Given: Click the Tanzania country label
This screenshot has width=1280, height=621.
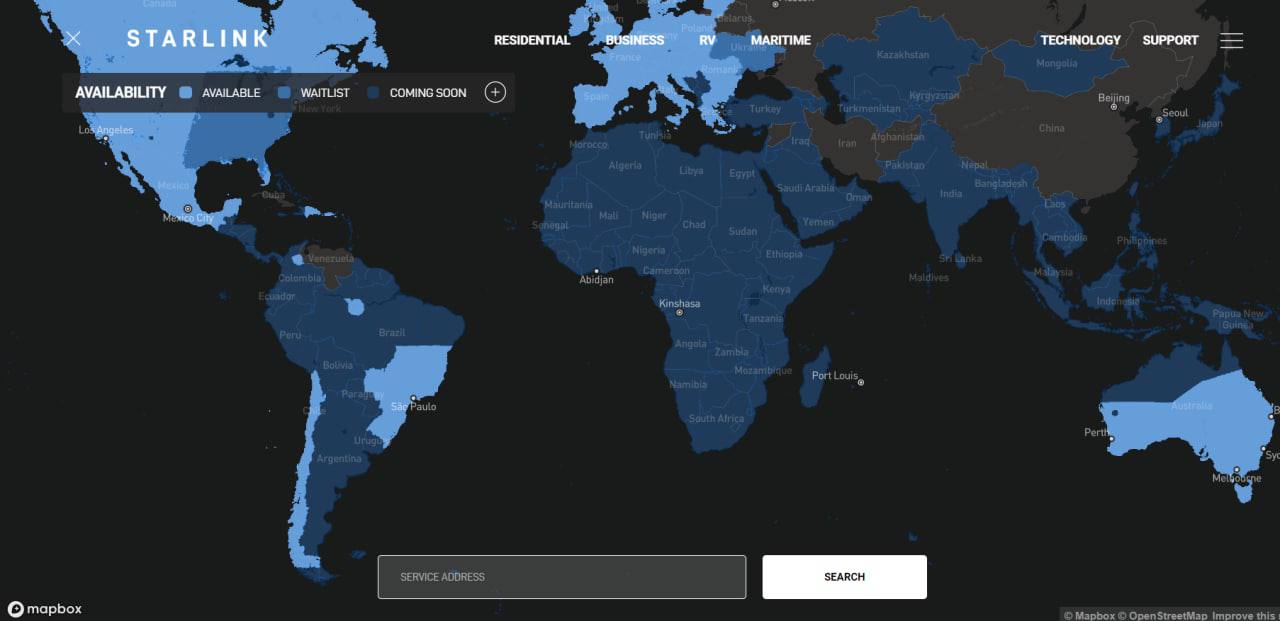Looking at the screenshot, I should click(x=763, y=319).
